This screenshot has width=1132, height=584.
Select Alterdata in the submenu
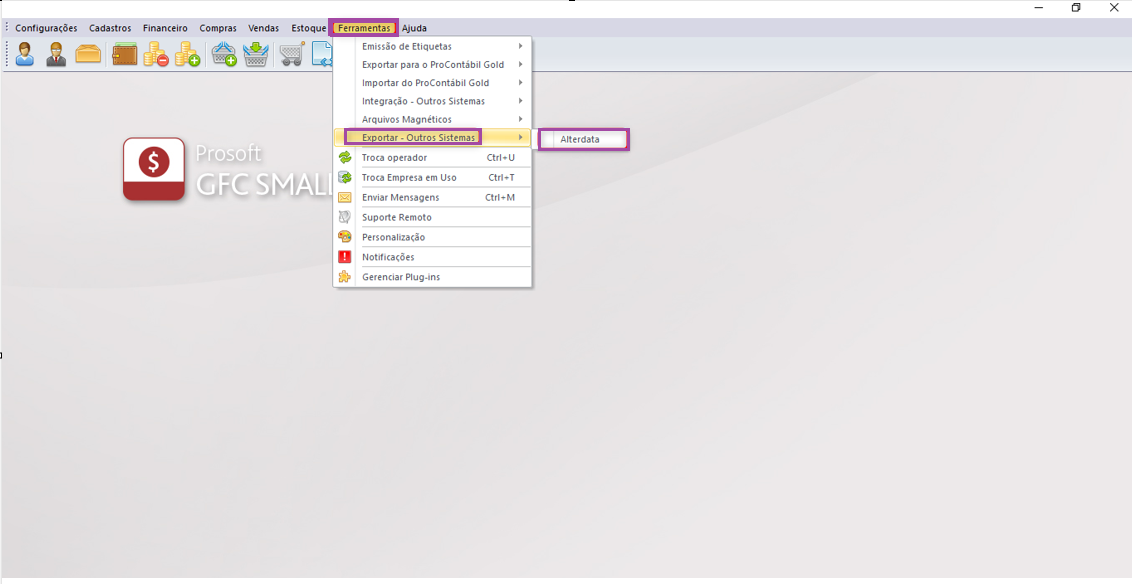tap(583, 139)
